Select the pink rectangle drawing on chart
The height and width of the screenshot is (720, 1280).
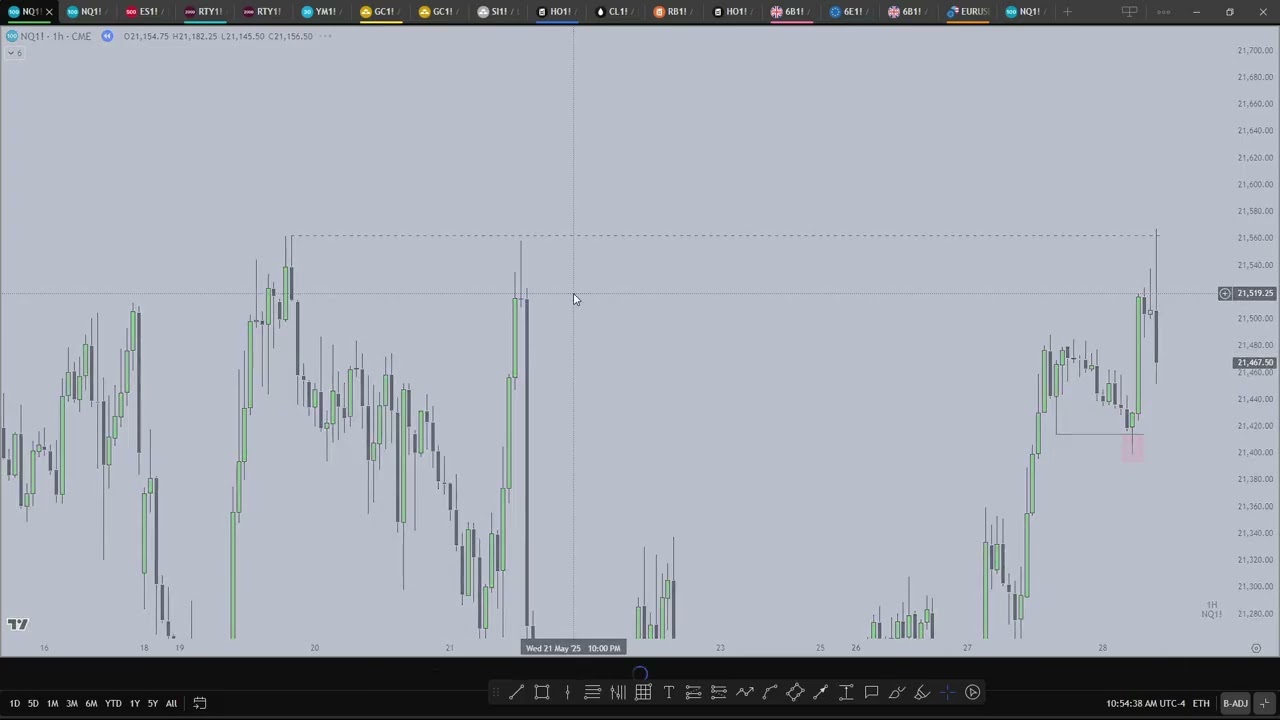pyautogui.click(x=1132, y=447)
